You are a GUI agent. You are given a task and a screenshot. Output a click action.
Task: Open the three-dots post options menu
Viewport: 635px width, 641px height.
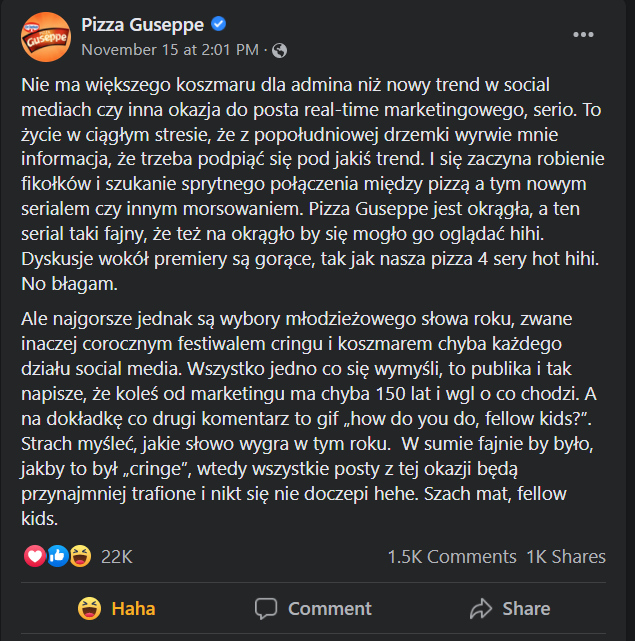(x=583, y=34)
